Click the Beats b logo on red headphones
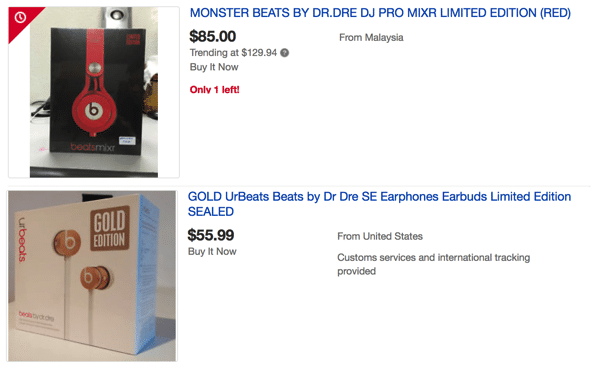599x371 pixels. coord(94,111)
